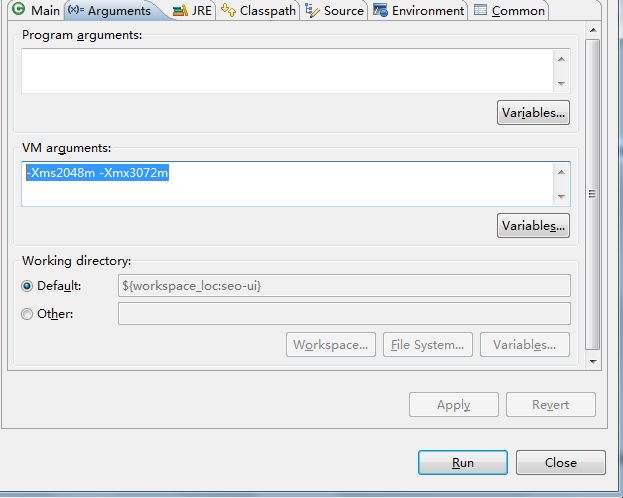
Task: Run the launch configuration
Action: coord(463,463)
